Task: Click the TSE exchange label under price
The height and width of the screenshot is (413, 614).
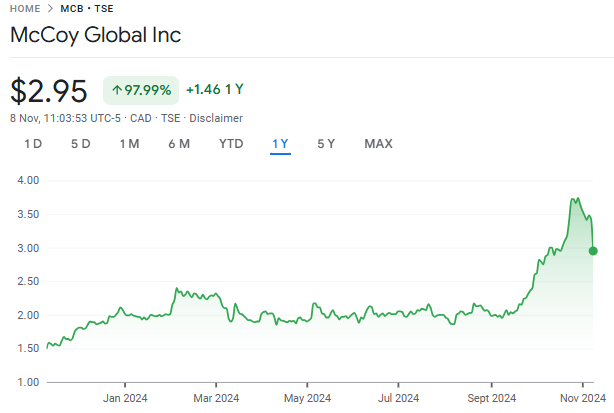Action: coord(171,118)
